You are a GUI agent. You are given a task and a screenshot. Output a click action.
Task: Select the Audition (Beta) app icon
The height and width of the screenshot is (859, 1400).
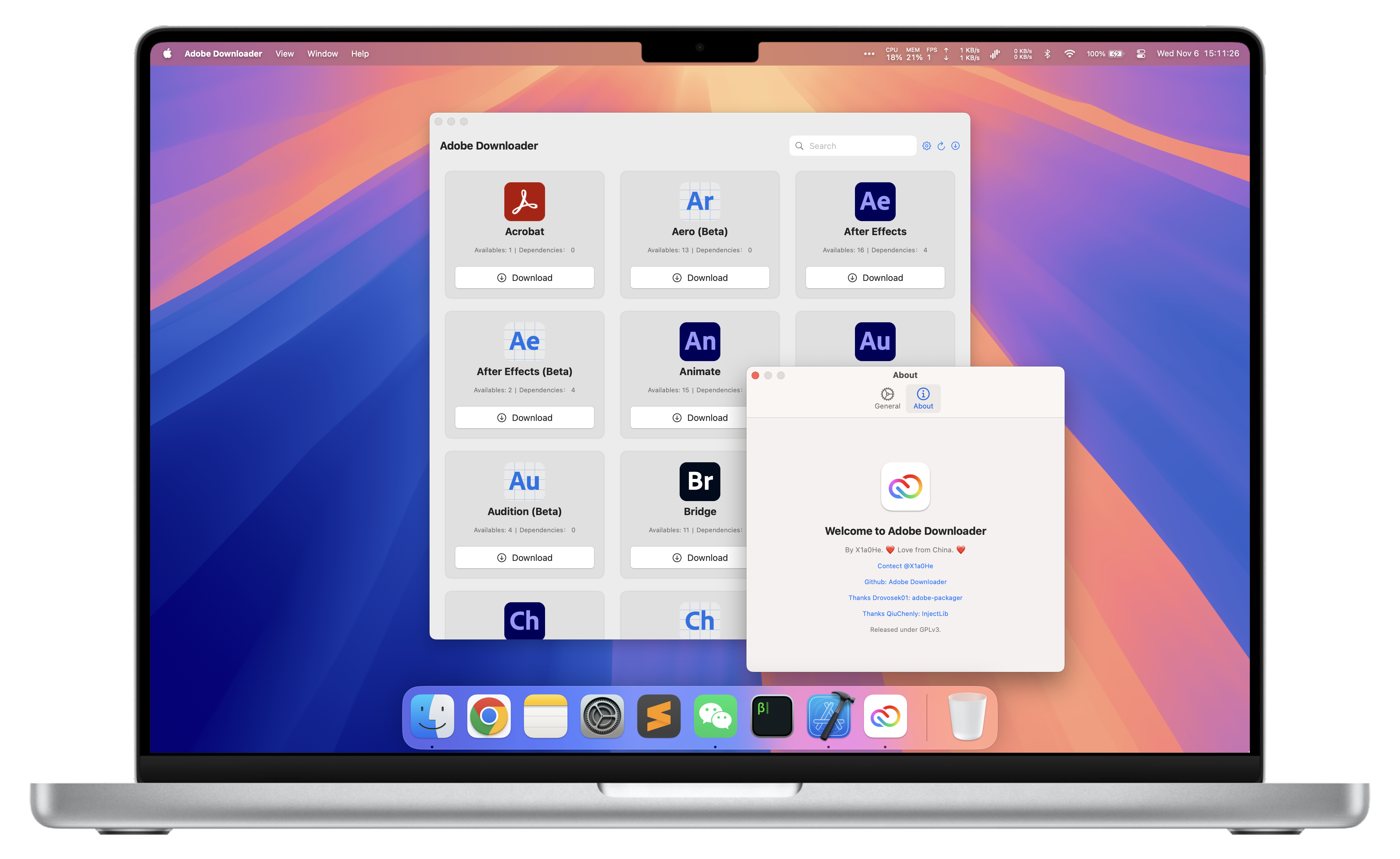click(524, 481)
